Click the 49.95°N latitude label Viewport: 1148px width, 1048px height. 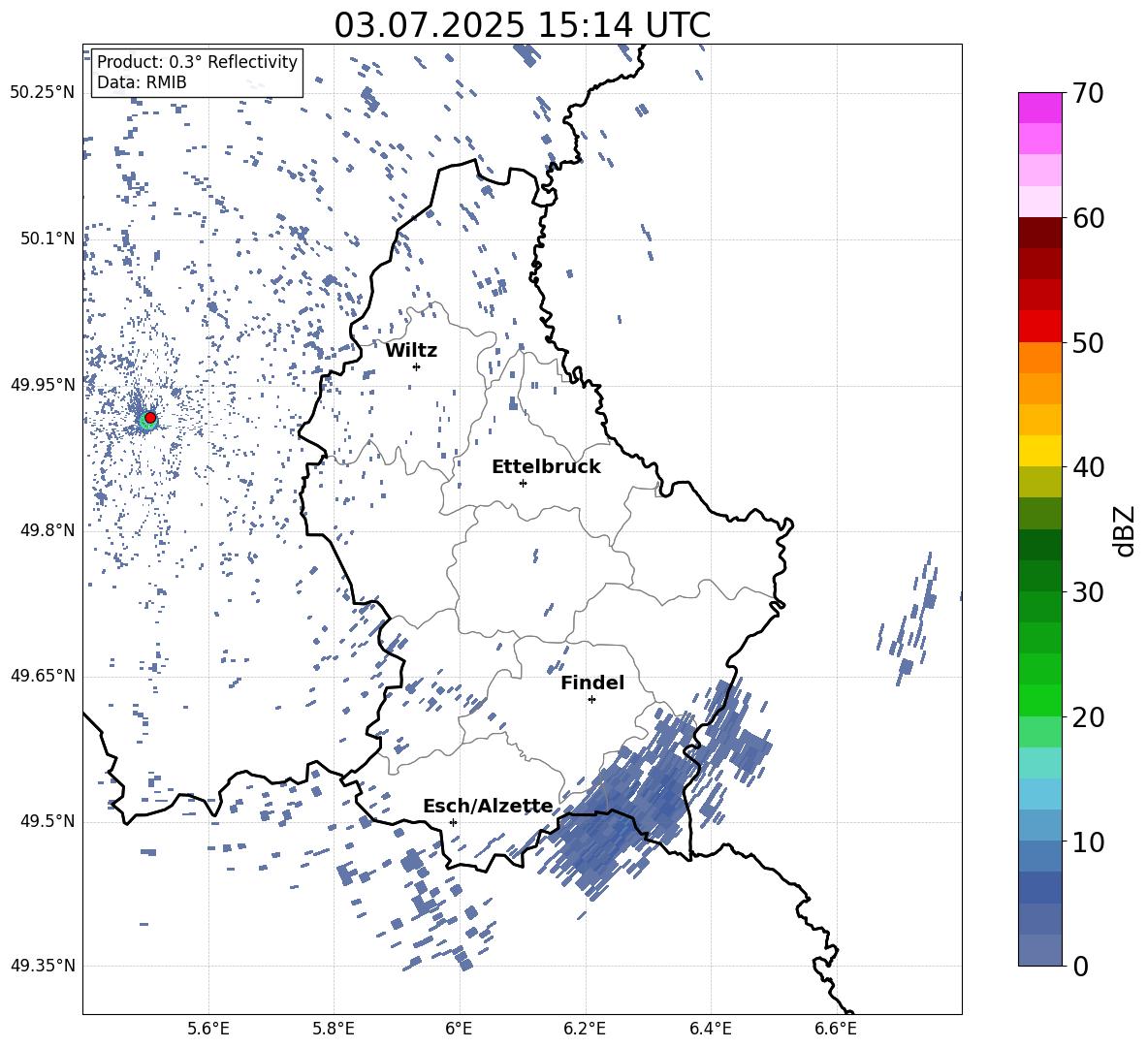point(43,384)
